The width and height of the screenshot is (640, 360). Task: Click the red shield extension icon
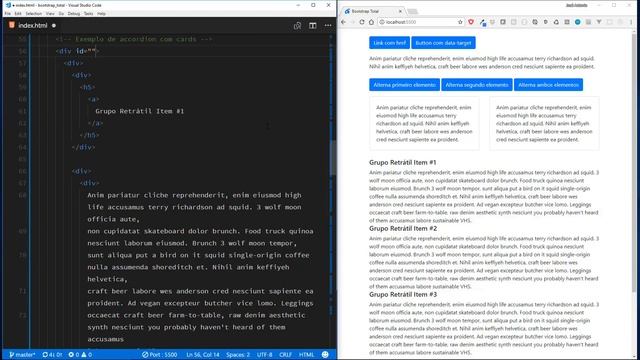point(471,22)
